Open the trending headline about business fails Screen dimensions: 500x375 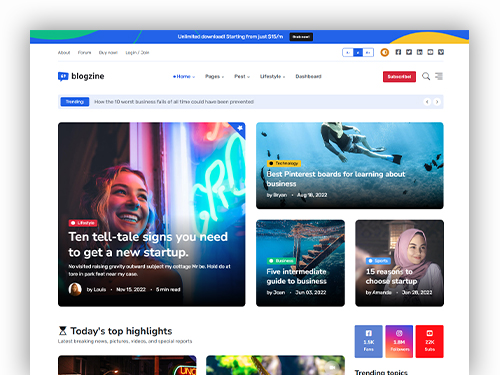pyautogui.click(x=174, y=102)
